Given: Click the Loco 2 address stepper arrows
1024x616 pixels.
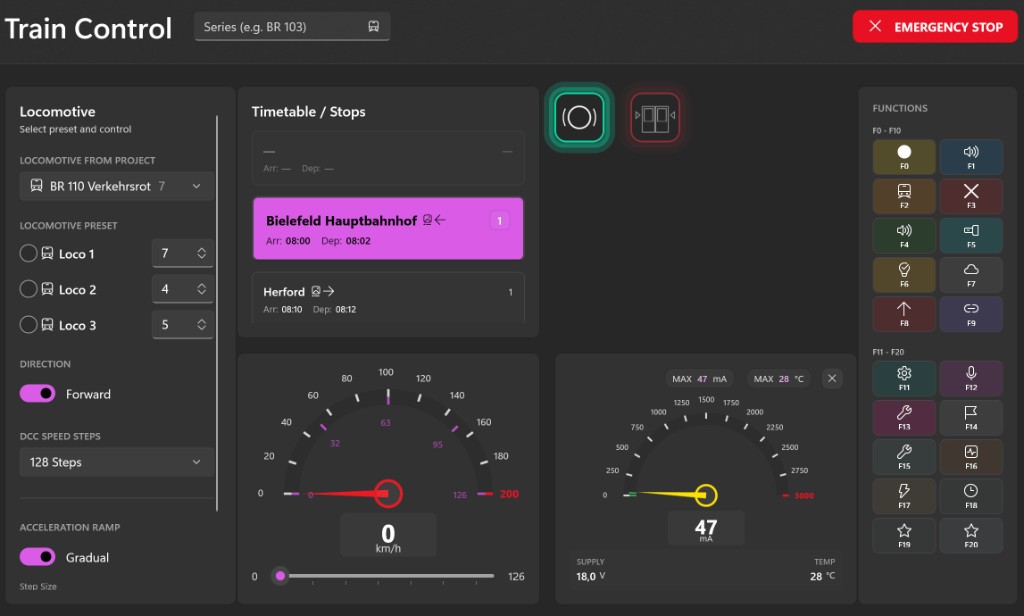Looking at the screenshot, I should point(202,289).
